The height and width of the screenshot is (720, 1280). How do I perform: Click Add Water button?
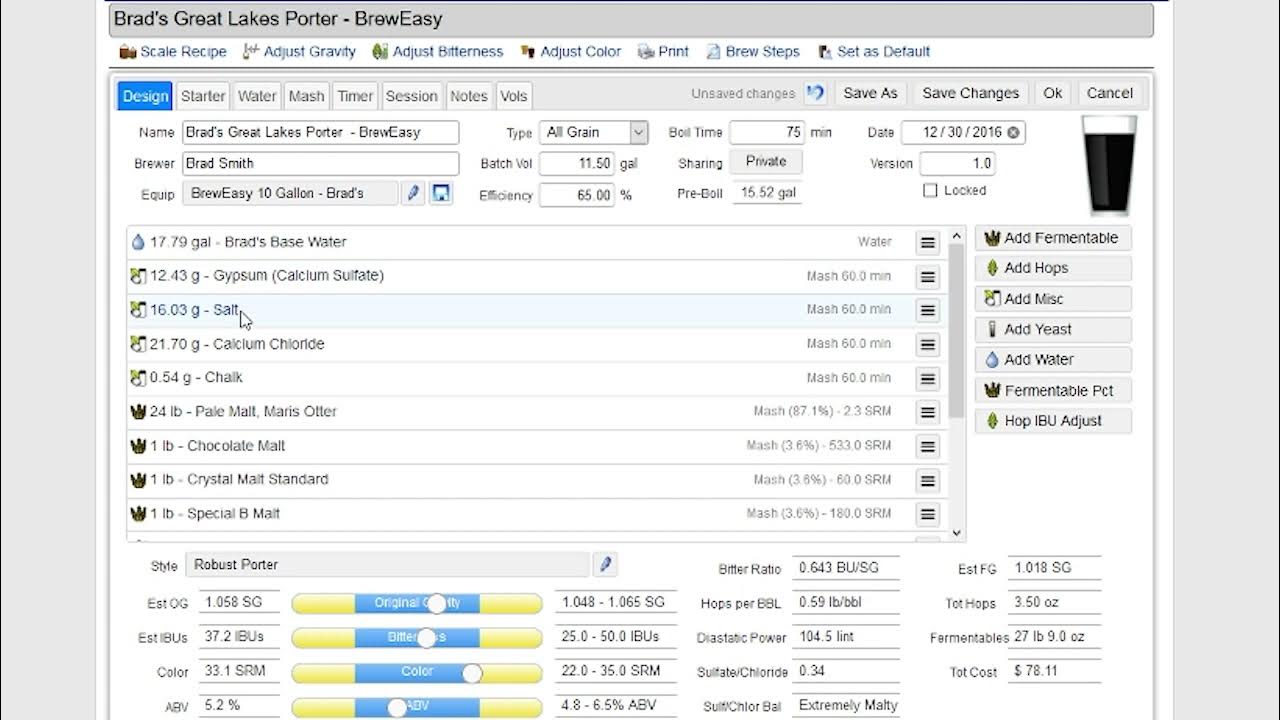click(x=1053, y=360)
